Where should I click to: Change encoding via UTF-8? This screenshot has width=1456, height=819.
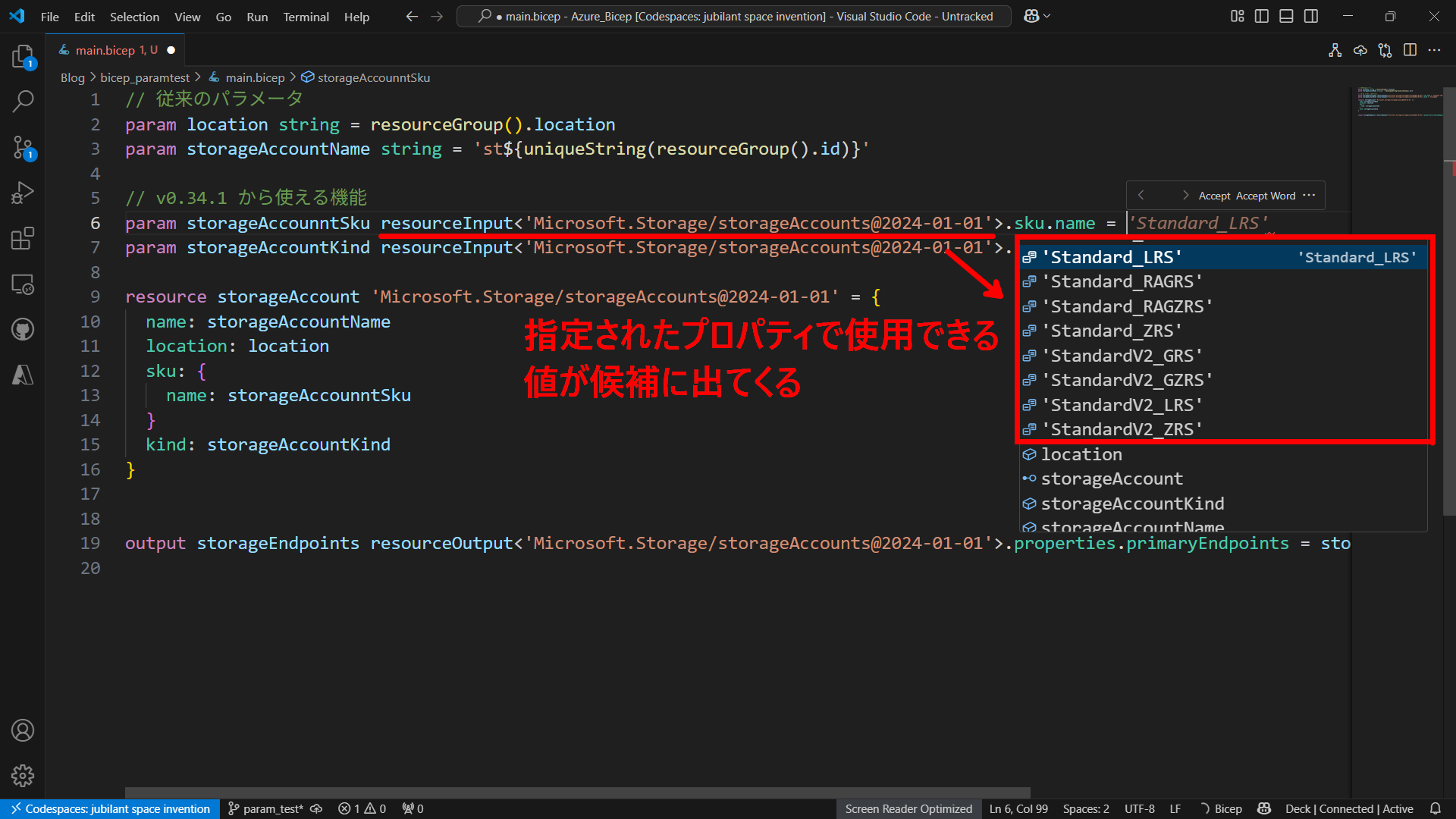click(x=1140, y=809)
